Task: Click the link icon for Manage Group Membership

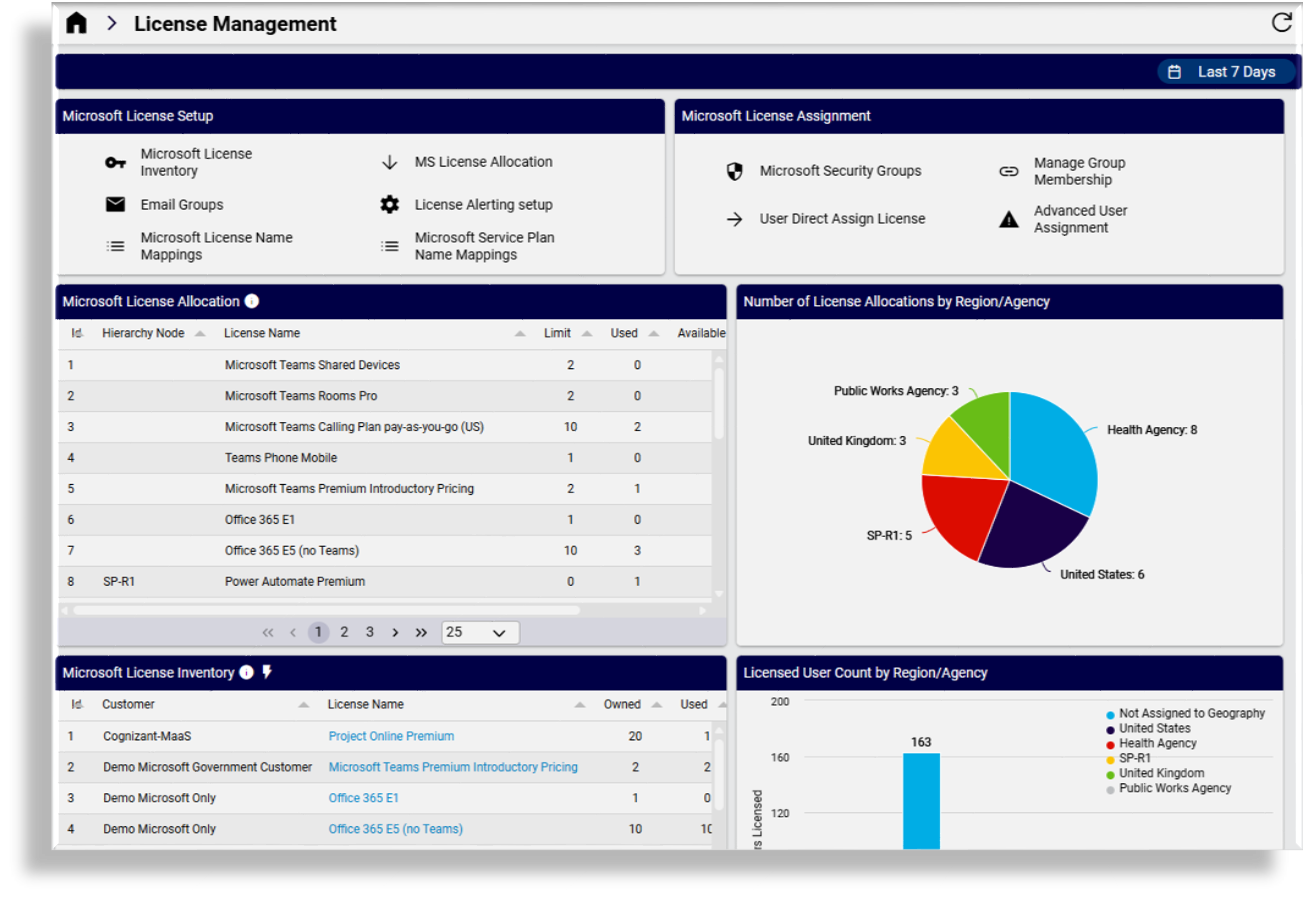Action: point(1009,171)
